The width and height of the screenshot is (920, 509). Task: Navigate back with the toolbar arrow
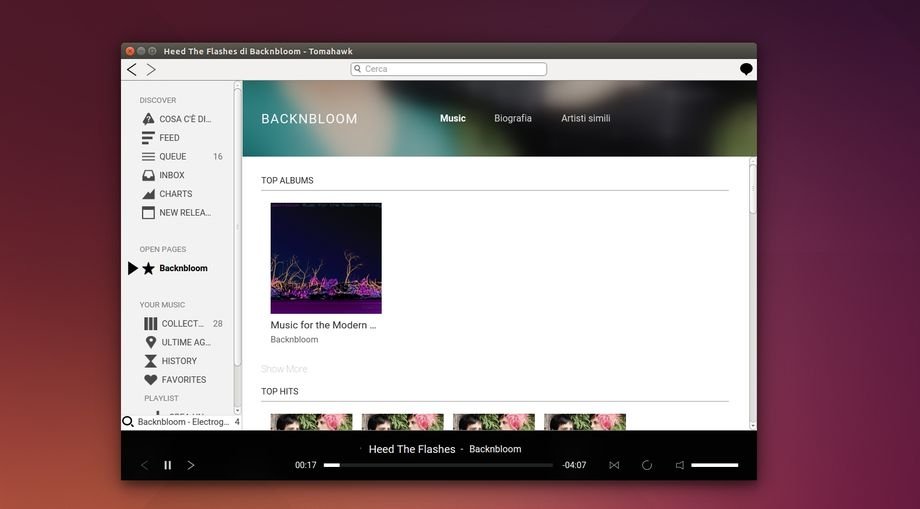point(131,69)
